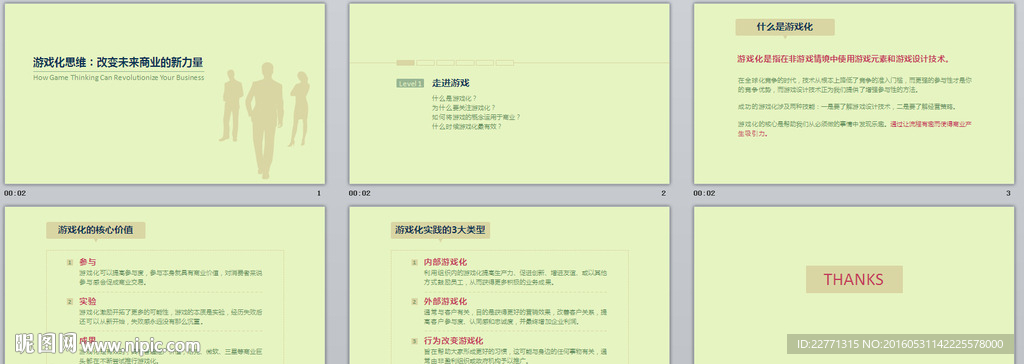
Task: Select slide 1 thumbnail with silhouette figures
Action: [165, 93]
